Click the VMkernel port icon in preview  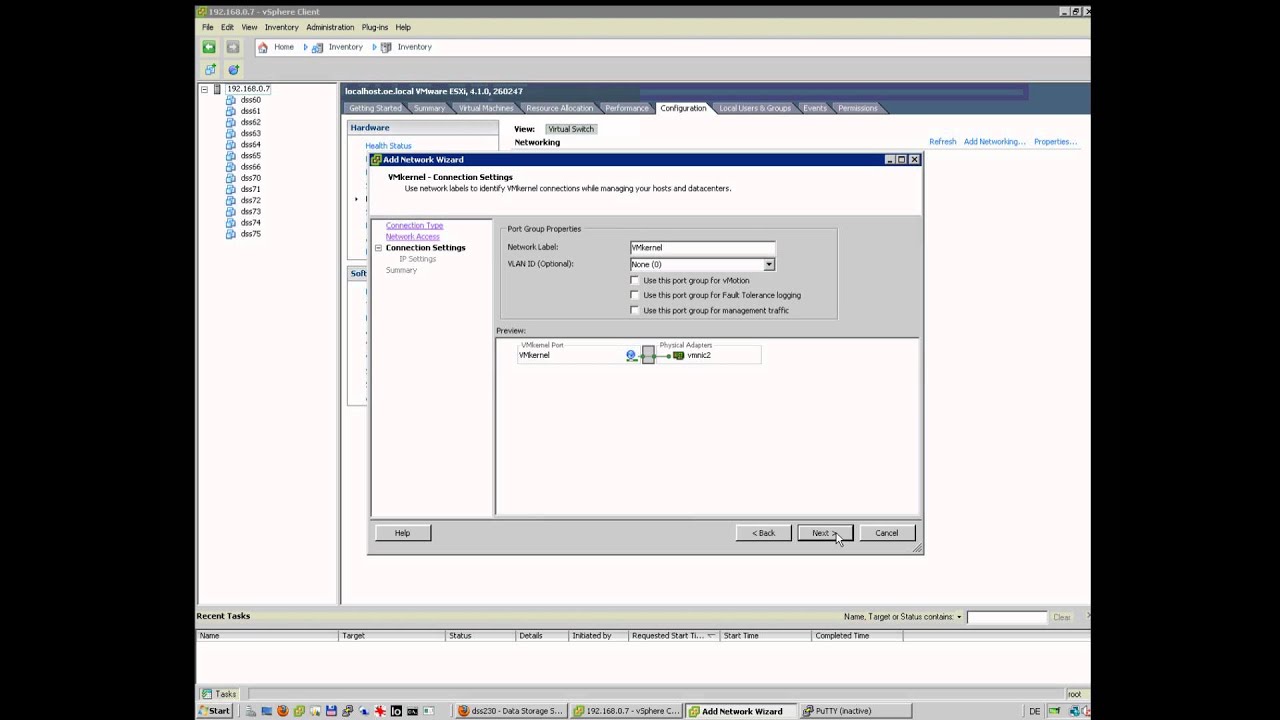[631, 355]
